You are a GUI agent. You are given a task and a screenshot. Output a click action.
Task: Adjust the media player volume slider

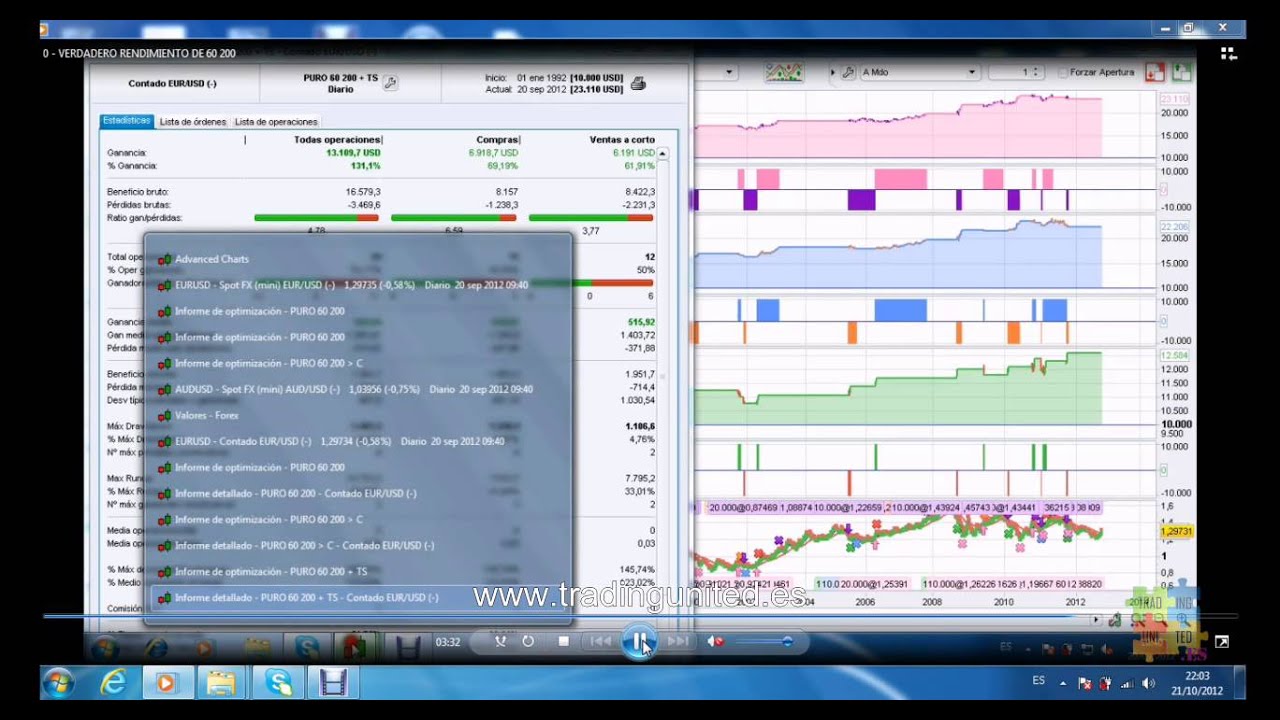(x=764, y=641)
